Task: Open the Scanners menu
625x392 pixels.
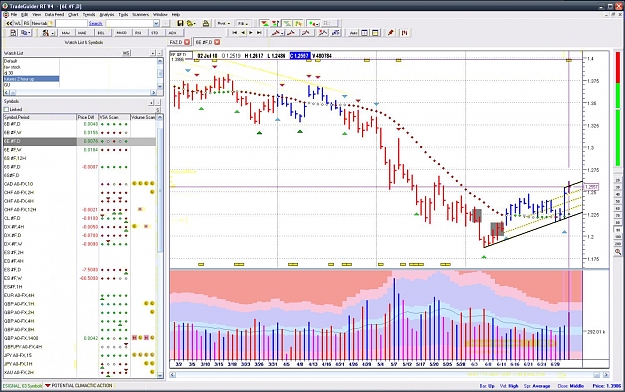Action: 140,14
